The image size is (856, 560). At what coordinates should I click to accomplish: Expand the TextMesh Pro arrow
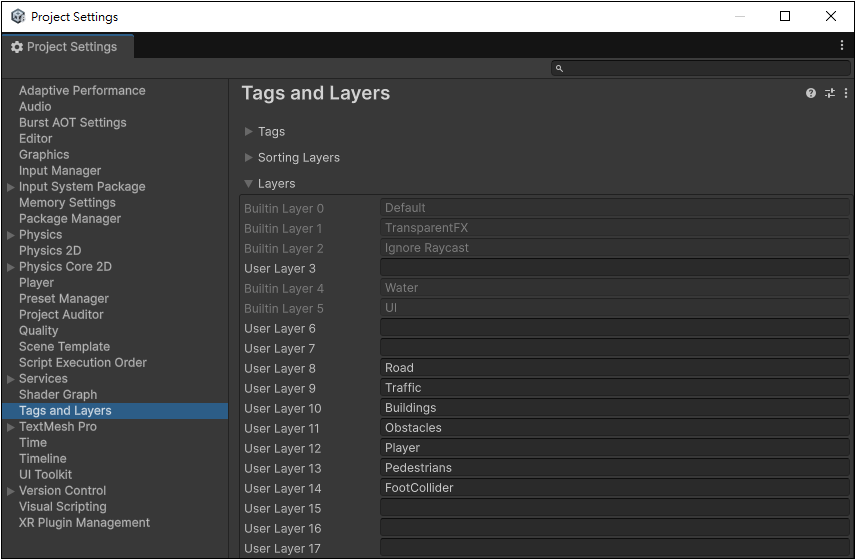(10, 427)
